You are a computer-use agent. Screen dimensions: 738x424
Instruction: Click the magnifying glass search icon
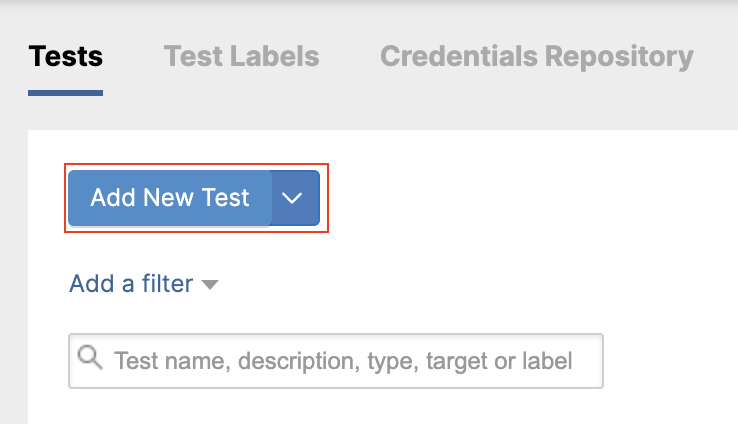click(91, 356)
